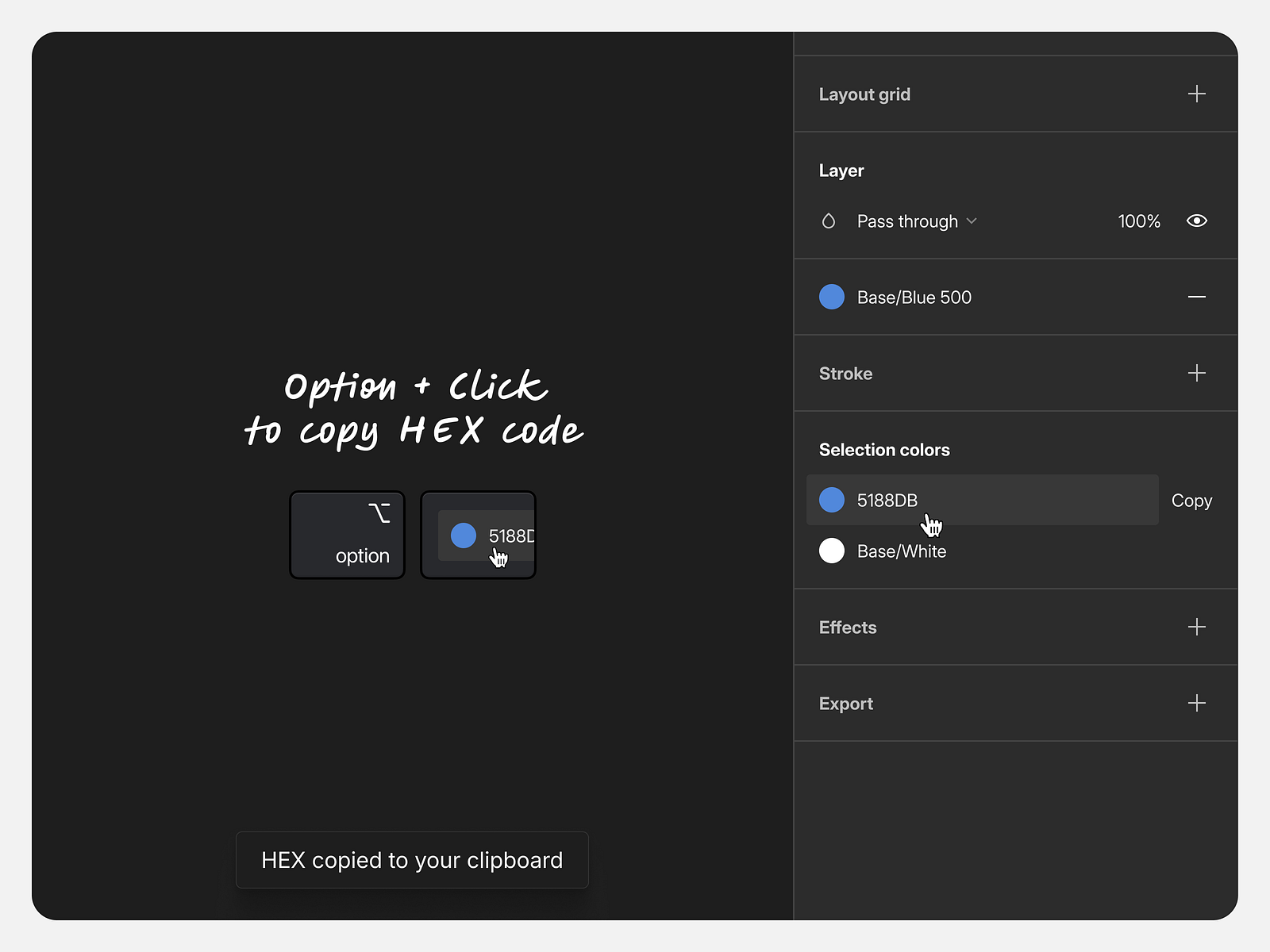This screenshot has height=952, width=1270.
Task: Click the hex tooltip with blue dot
Action: (478, 535)
